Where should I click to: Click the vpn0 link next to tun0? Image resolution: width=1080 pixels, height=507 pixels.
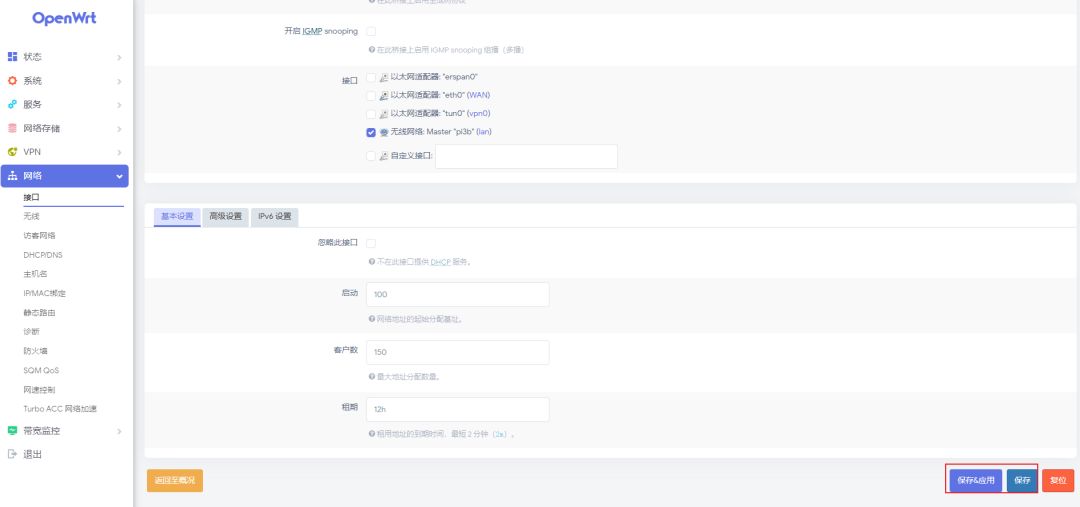[x=479, y=114]
